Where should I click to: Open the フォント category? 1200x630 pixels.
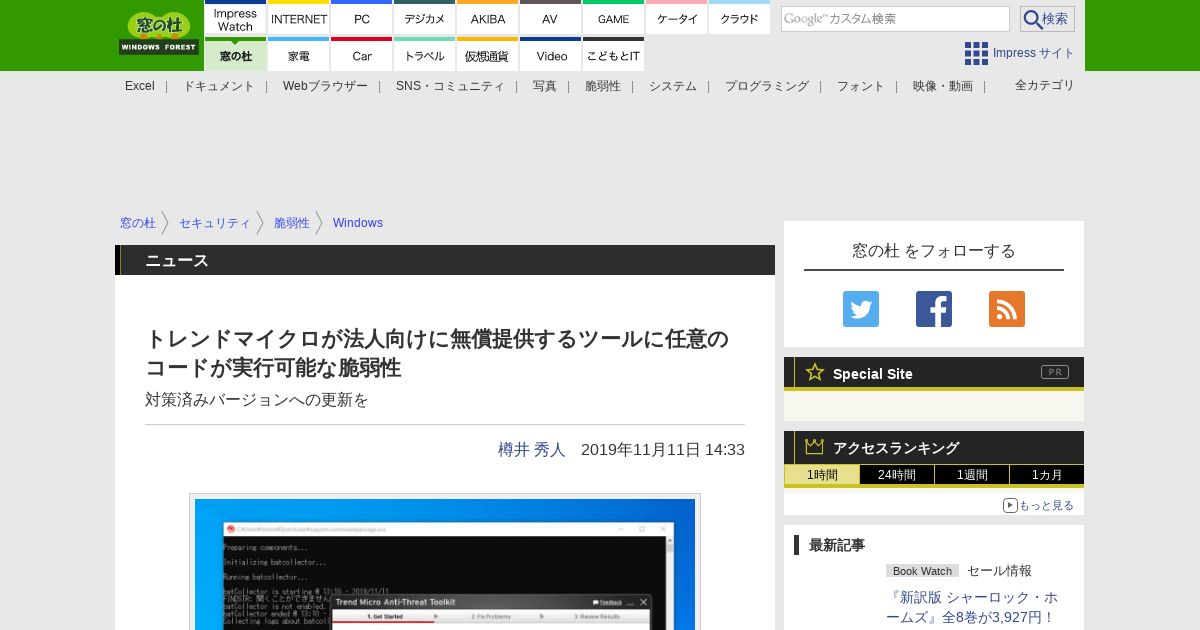pyautogui.click(x=861, y=86)
